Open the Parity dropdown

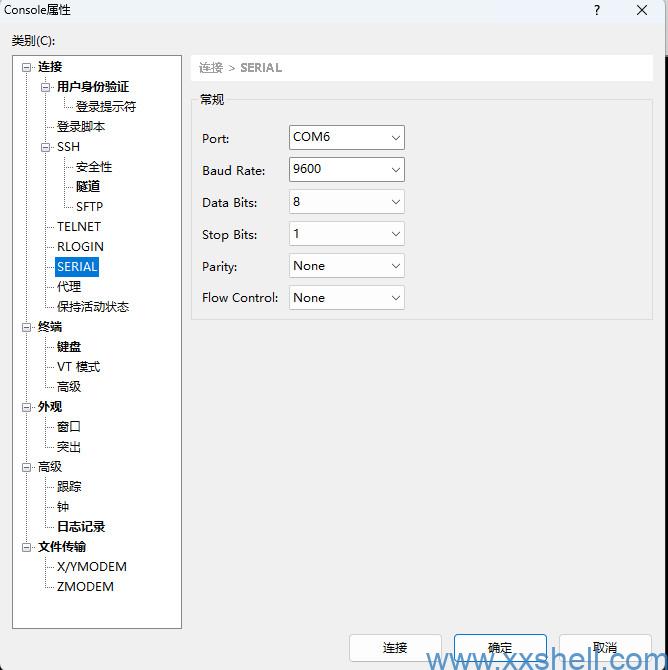[x=346, y=266]
